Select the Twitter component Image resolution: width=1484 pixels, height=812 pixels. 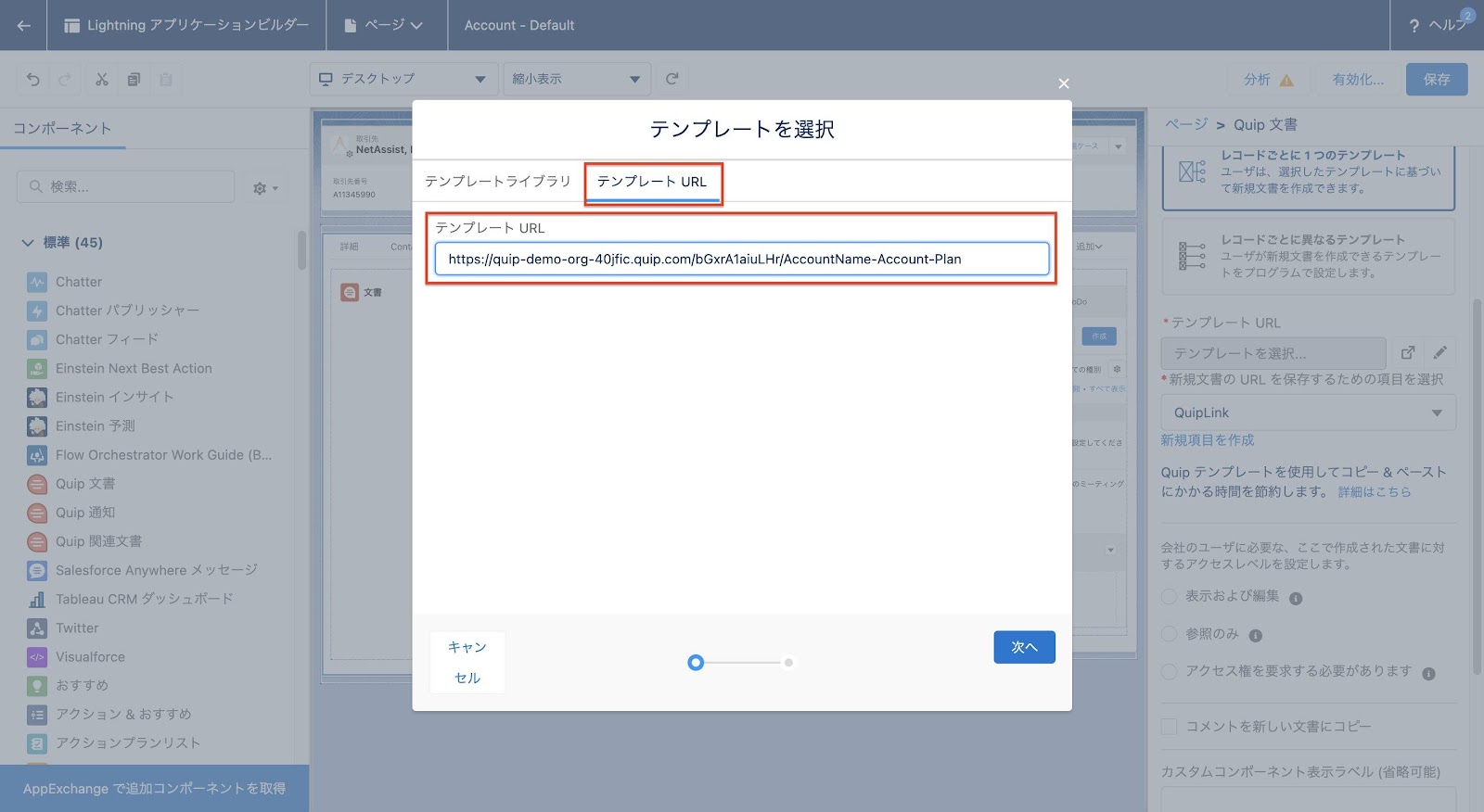pos(63,628)
